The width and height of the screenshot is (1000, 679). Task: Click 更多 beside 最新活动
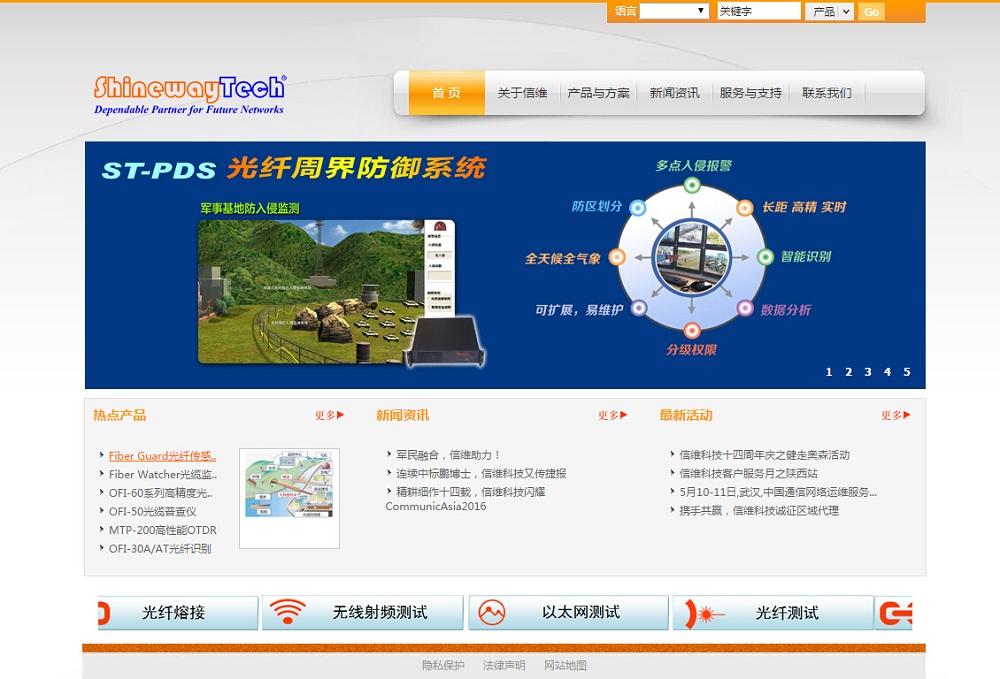coord(895,416)
